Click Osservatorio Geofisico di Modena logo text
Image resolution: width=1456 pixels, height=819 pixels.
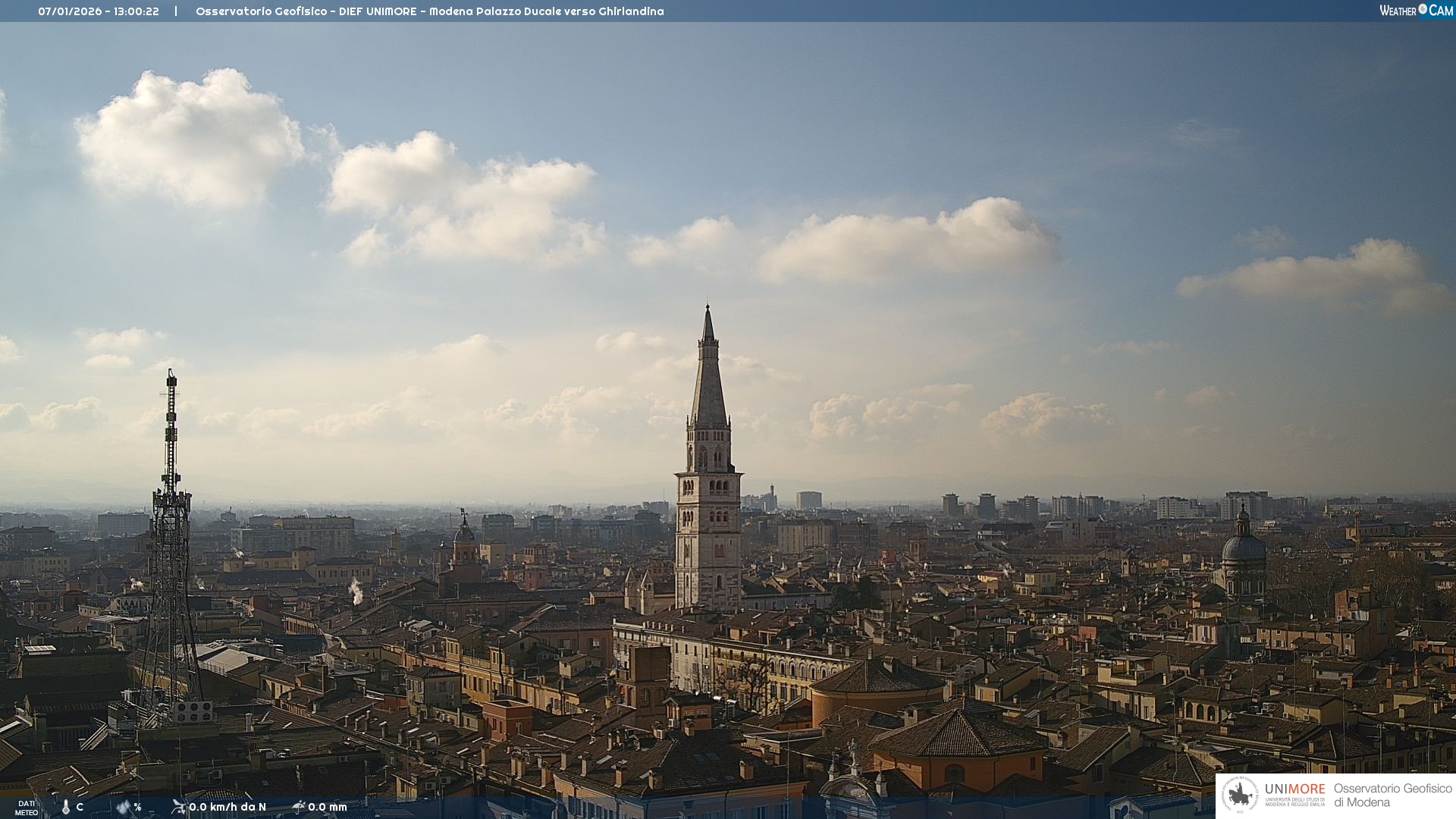pos(1392,795)
